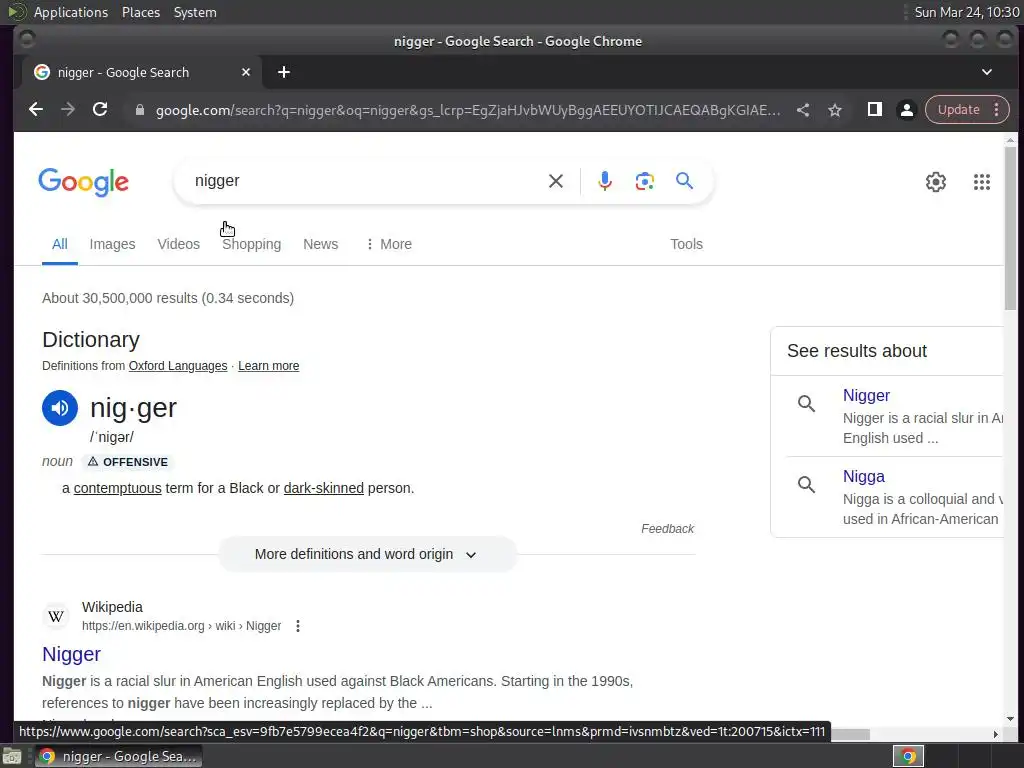Open the Oxford Languages link

[178, 366]
